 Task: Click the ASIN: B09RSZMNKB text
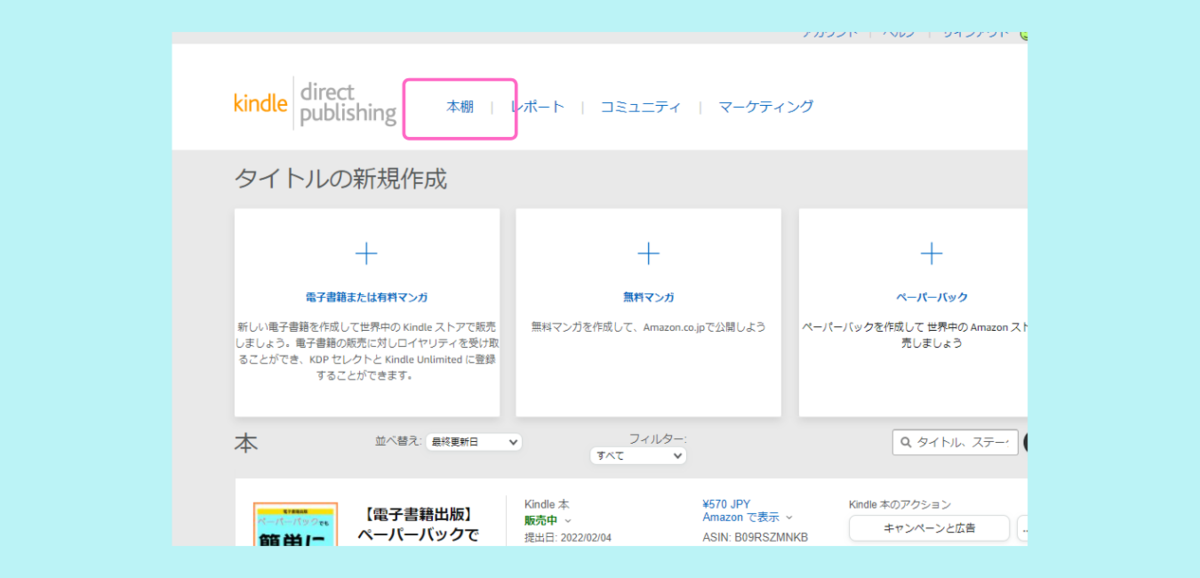(x=755, y=538)
